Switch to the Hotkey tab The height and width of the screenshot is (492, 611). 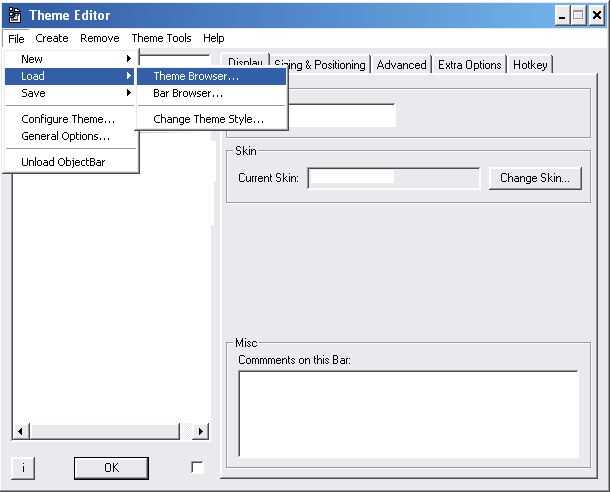tap(530, 65)
